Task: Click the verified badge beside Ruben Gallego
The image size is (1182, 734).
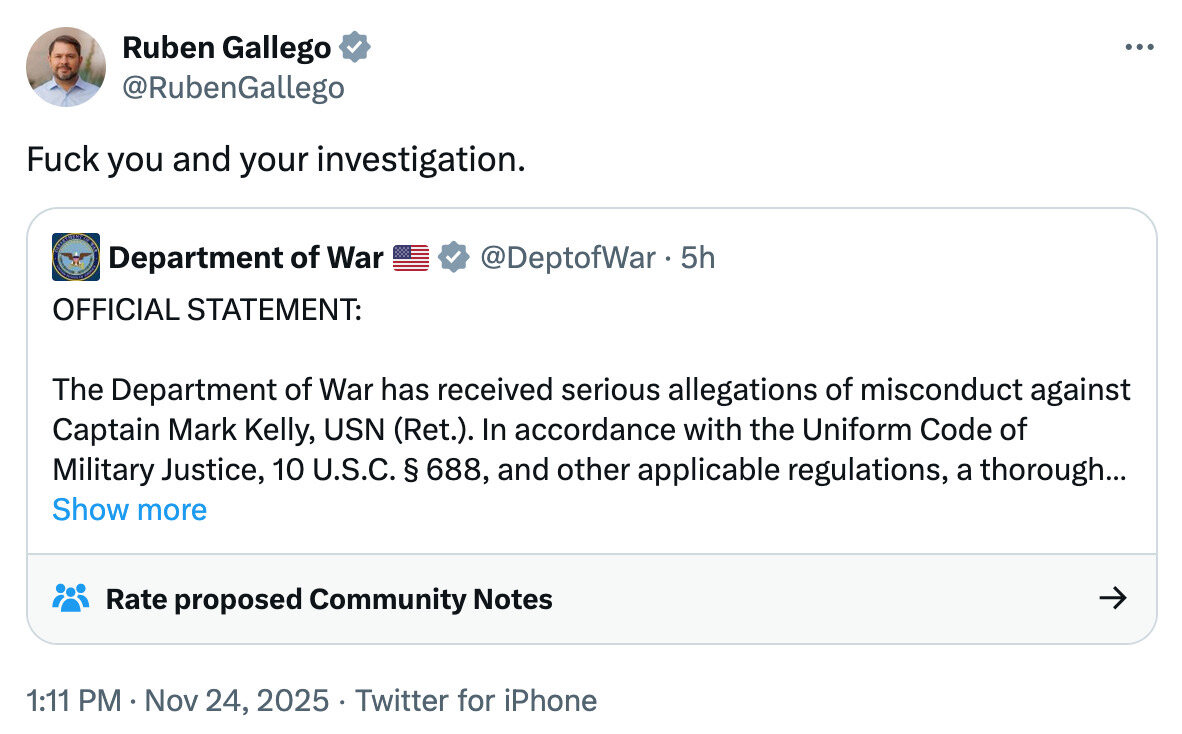Action: pyautogui.click(x=356, y=47)
